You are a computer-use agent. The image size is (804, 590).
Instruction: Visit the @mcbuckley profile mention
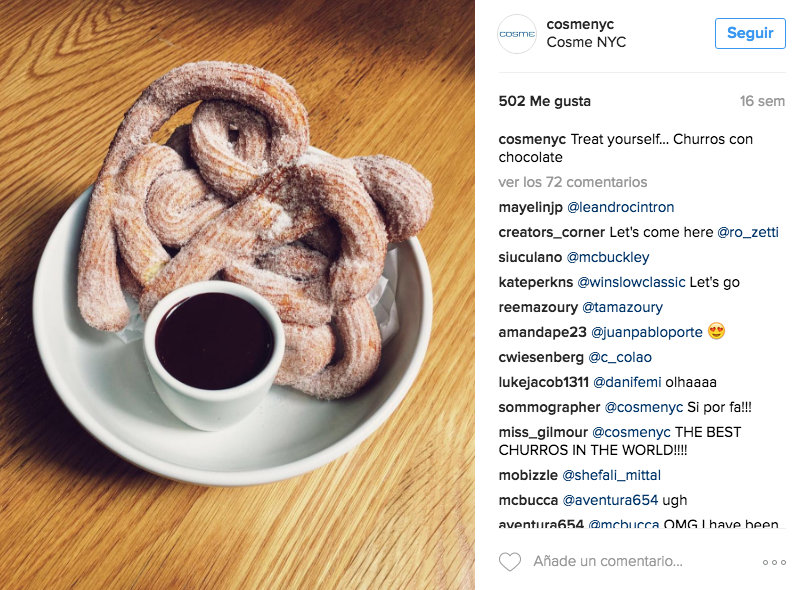pyautogui.click(x=608, y=257)
